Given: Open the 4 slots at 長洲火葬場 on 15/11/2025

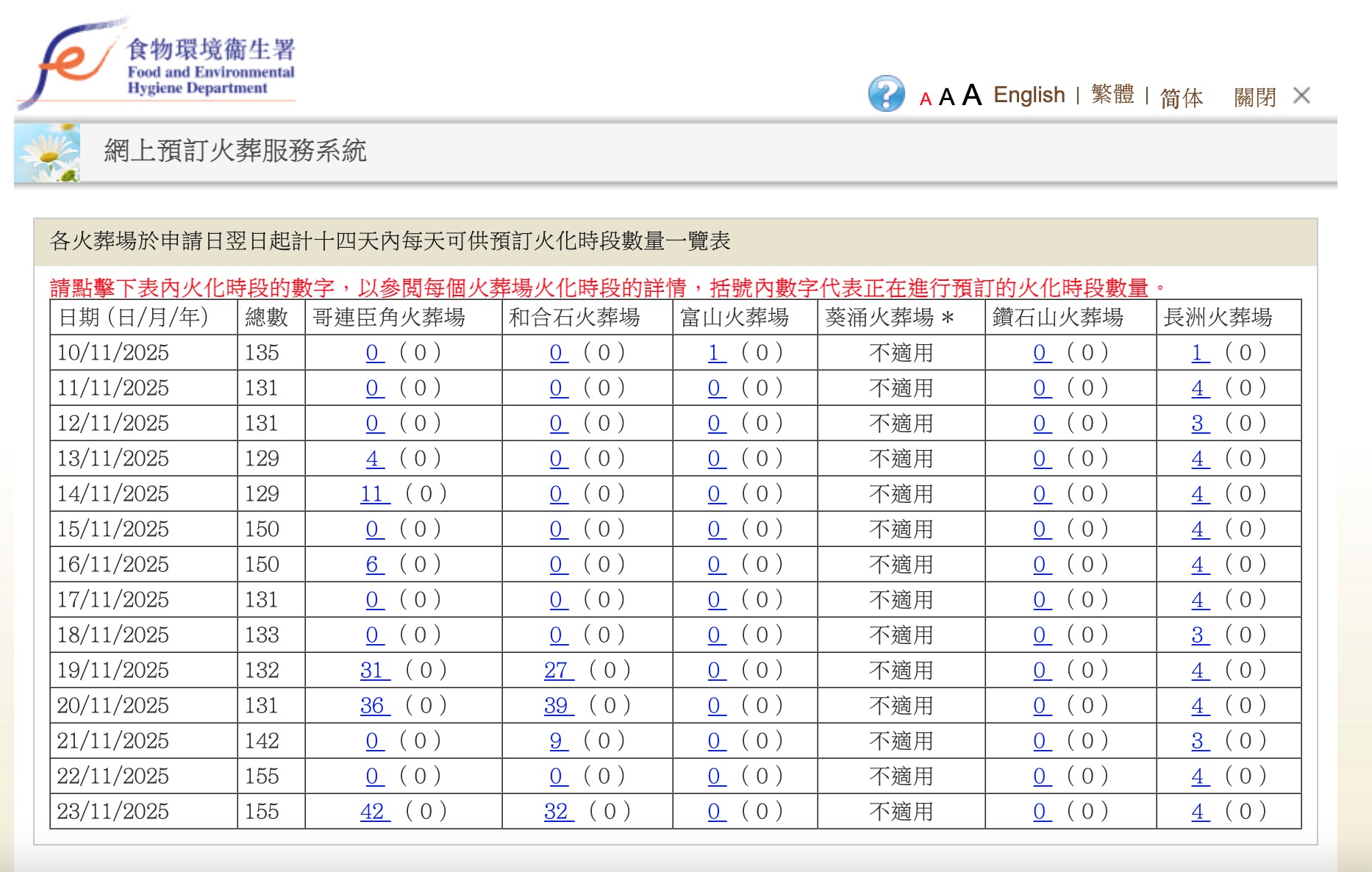Looking at the screenshot, I should coord(1198,529).
